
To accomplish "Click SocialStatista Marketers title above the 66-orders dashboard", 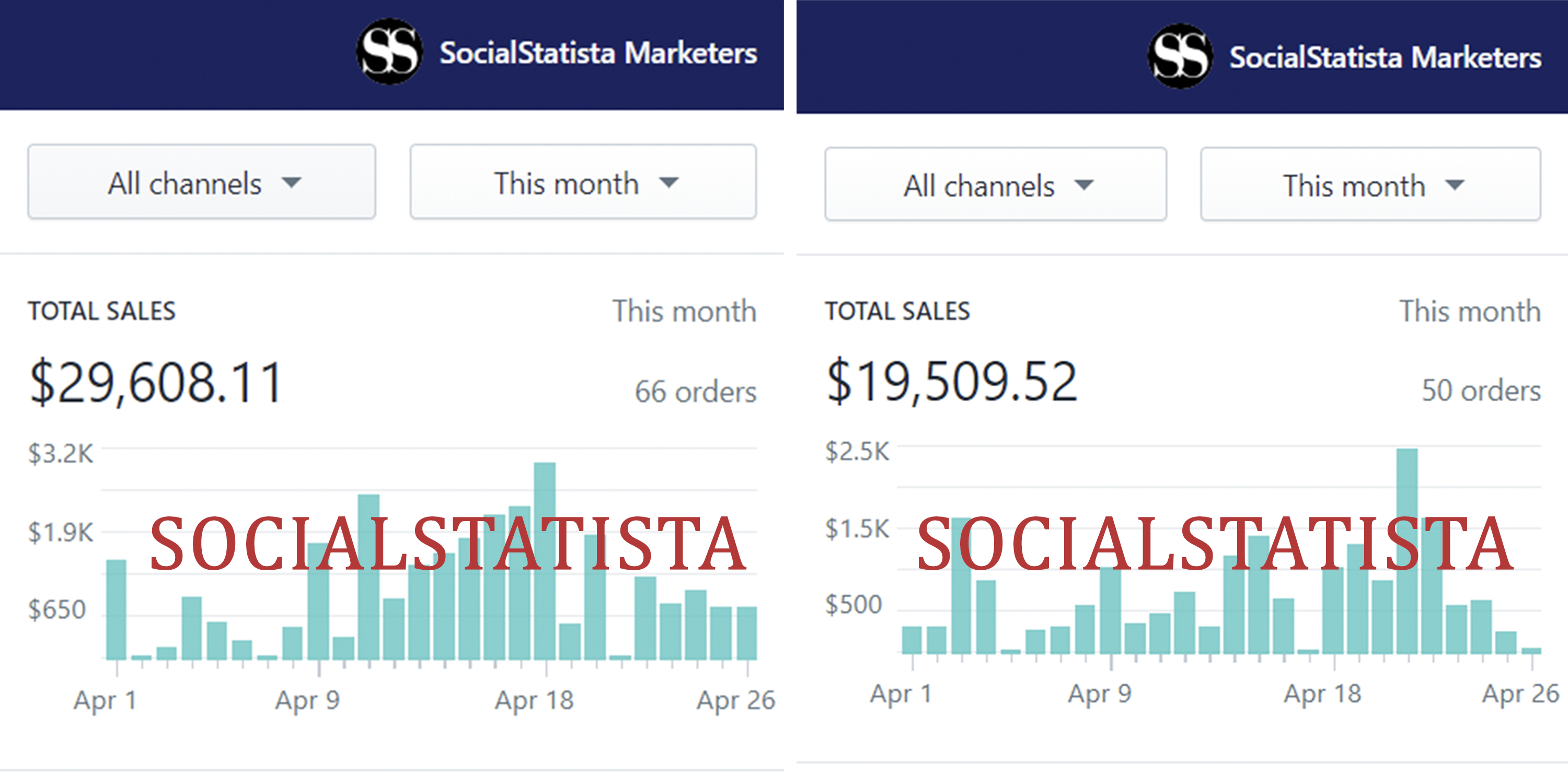I will click(598, 53).
